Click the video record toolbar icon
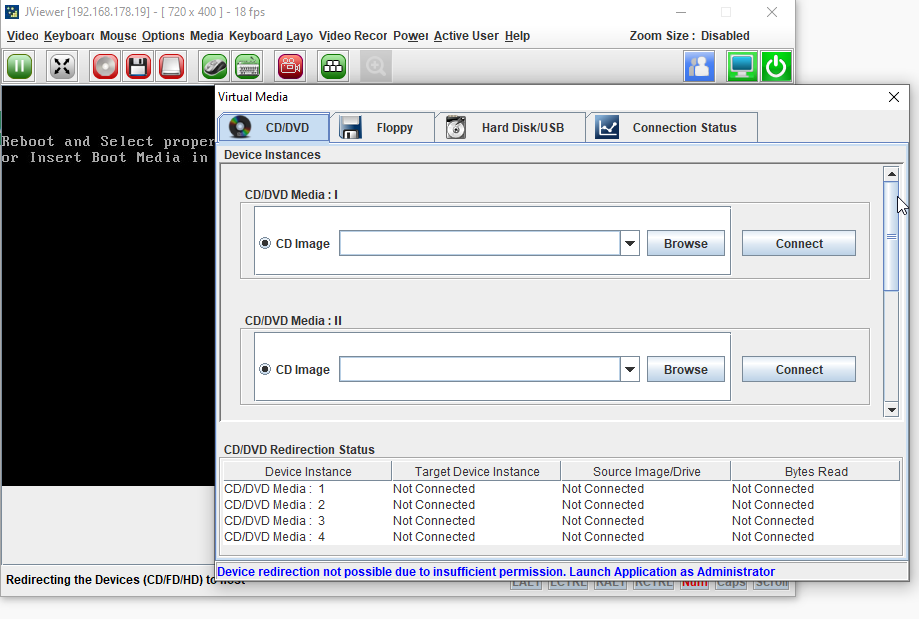919x619 pixels. coord(291,67)
